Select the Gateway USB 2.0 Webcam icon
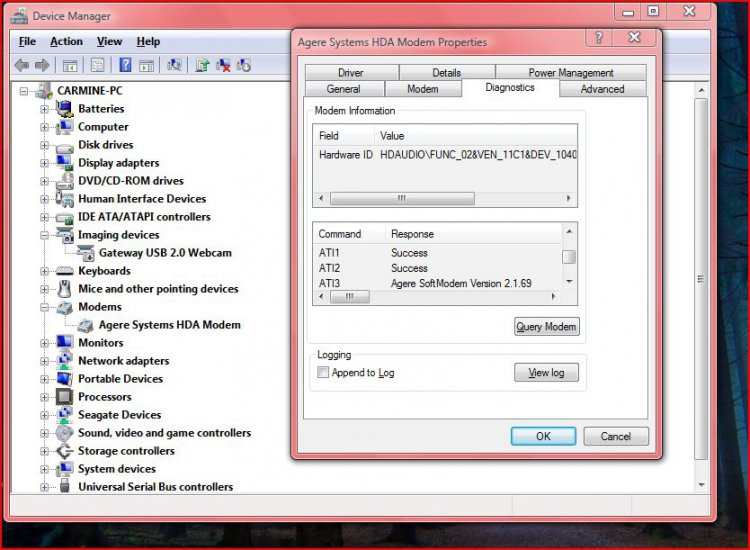This screenshot has width=750, height=550. (x=86, y=253)
